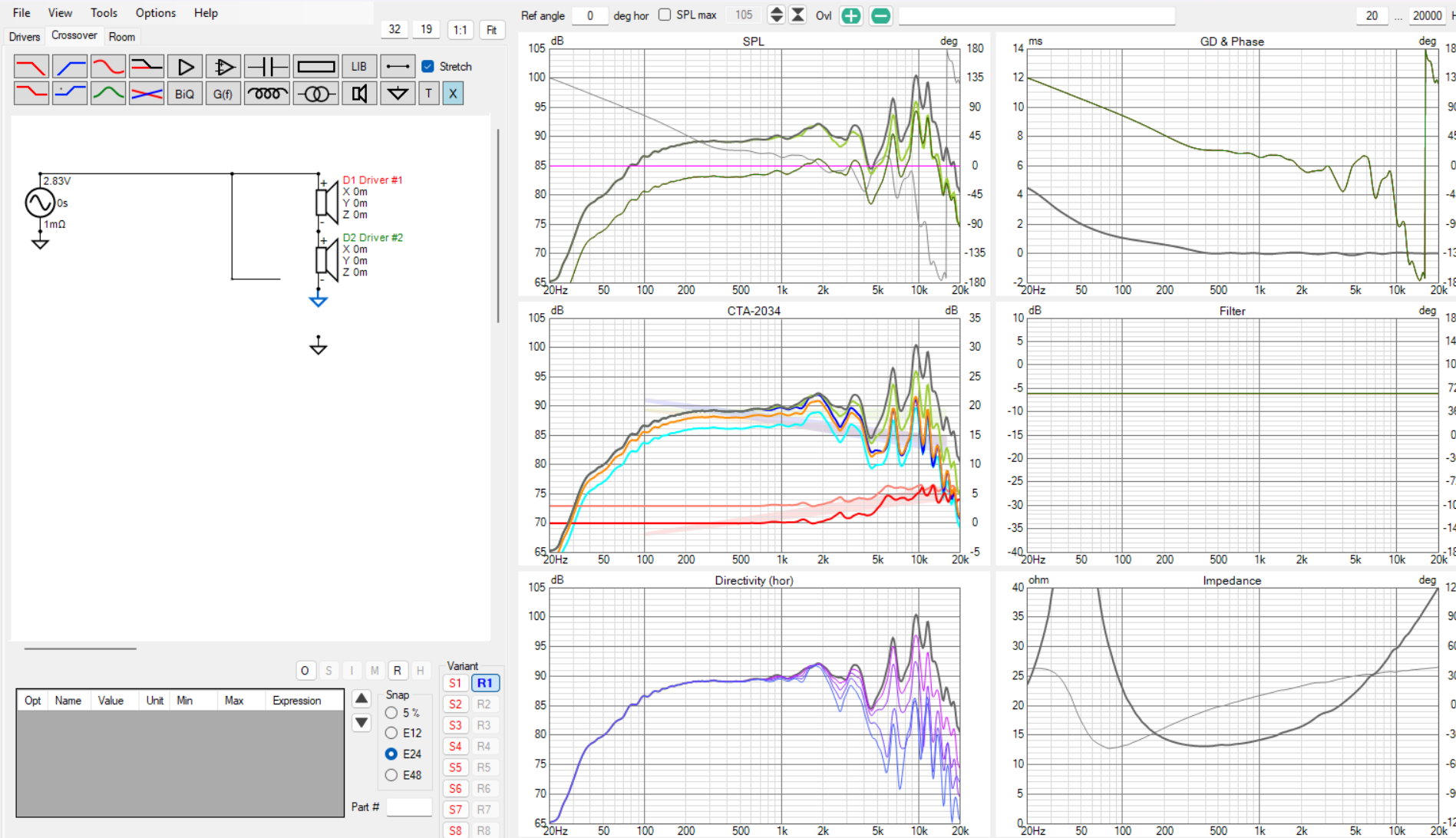
Task: Select variant S2
Action: click(456, 704)
